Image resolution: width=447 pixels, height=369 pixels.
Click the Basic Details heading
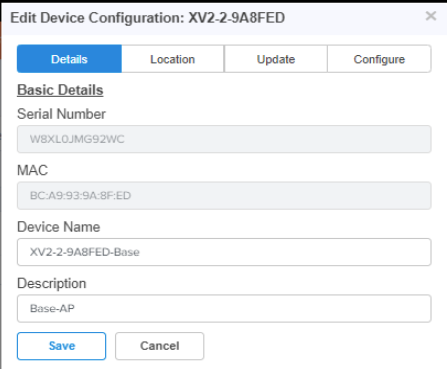point(60,90)
